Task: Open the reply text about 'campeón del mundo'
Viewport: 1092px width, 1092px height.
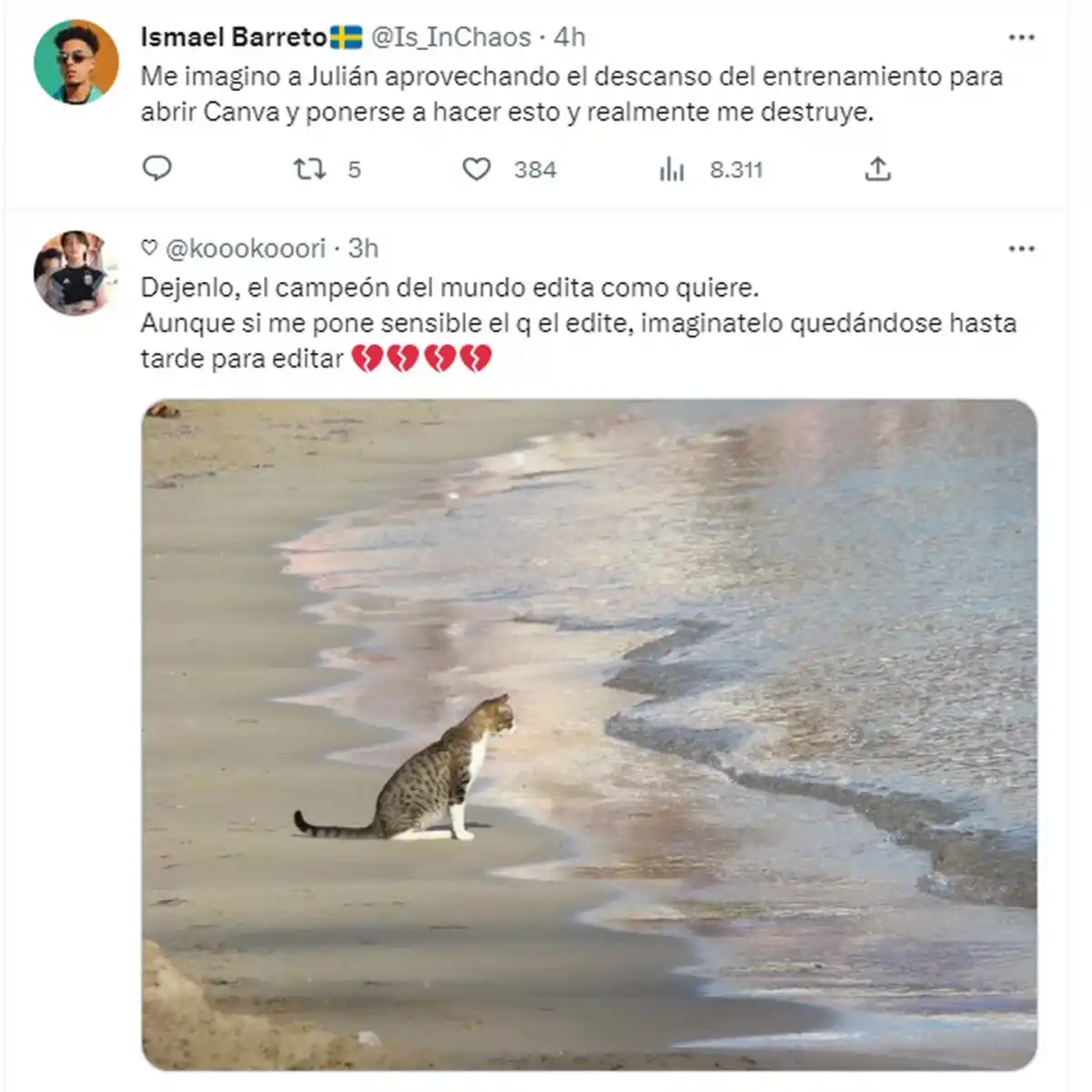Action: point(577,323)
